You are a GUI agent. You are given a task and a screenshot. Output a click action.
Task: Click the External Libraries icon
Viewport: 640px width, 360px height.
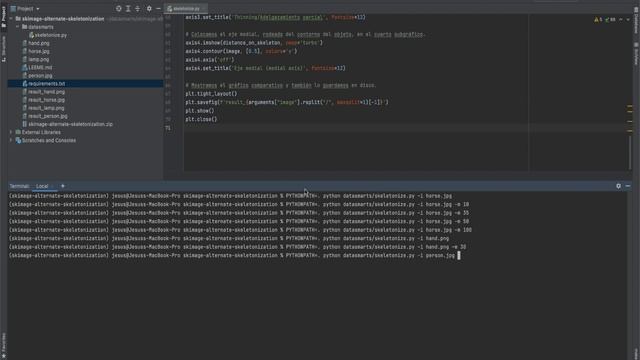point(18,132)
